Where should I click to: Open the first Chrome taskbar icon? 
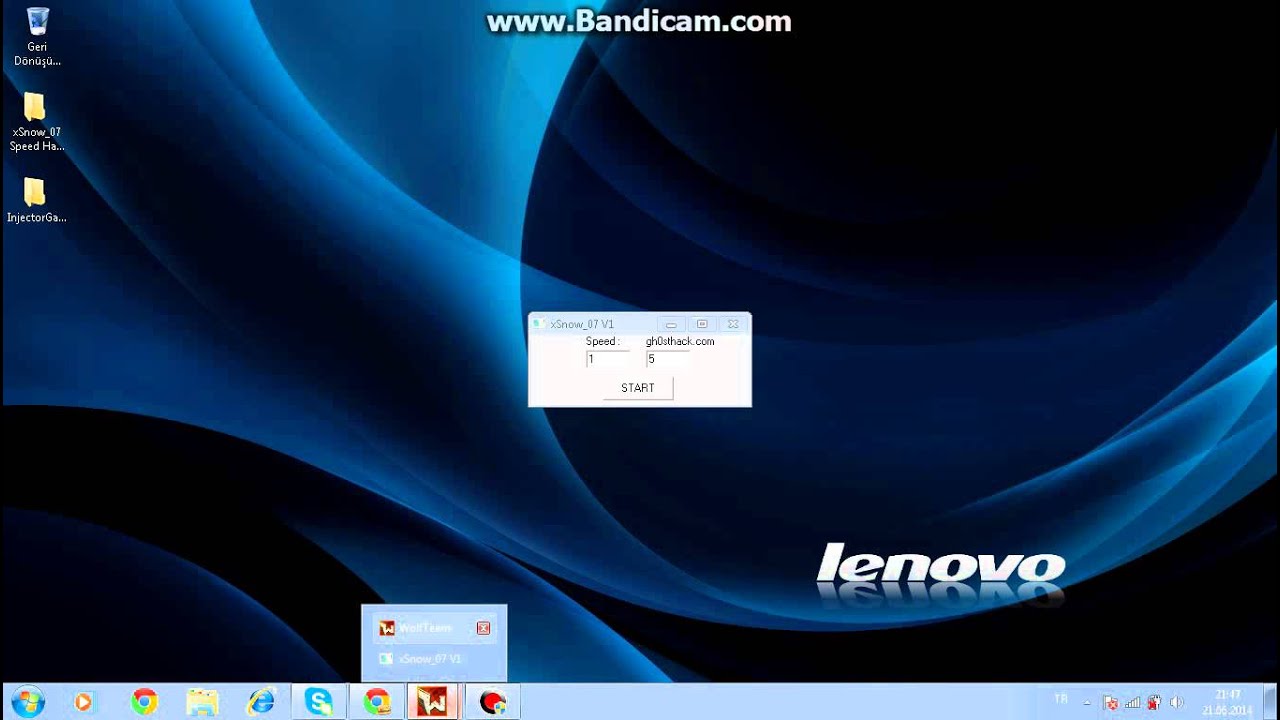point(144,702)
